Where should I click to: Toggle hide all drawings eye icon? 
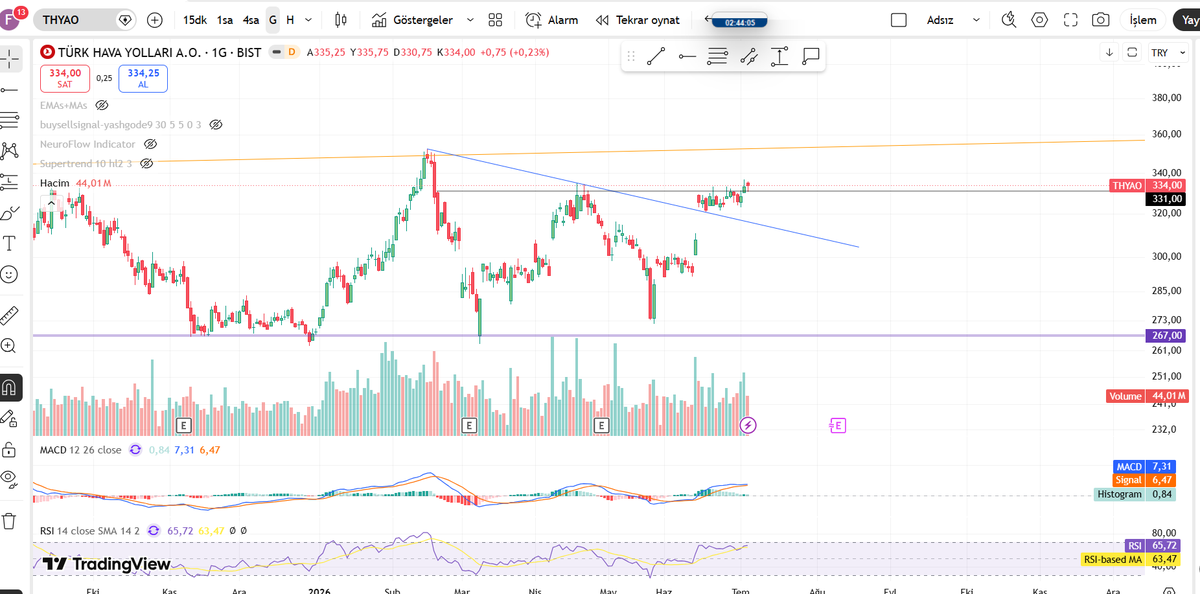pyautogui.click(x=10, y=478)
